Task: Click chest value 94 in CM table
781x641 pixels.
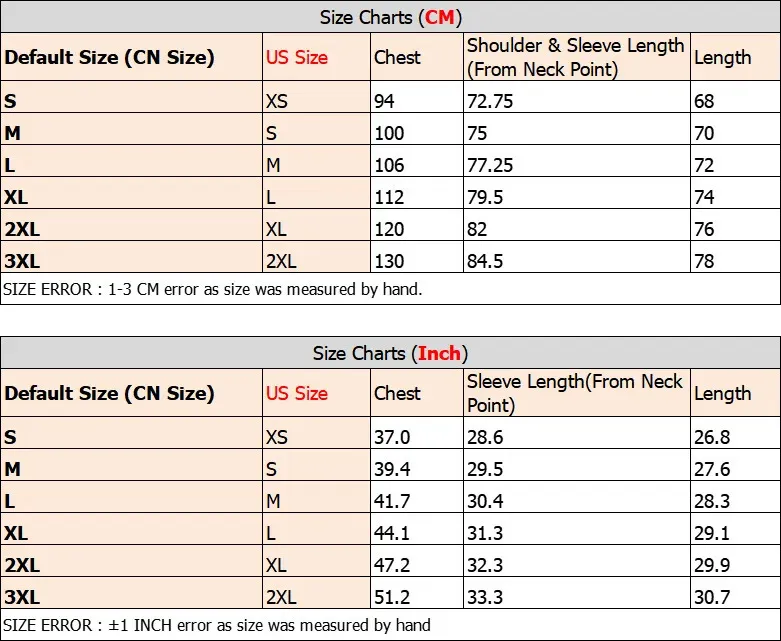Action: (x=384, y=101)
